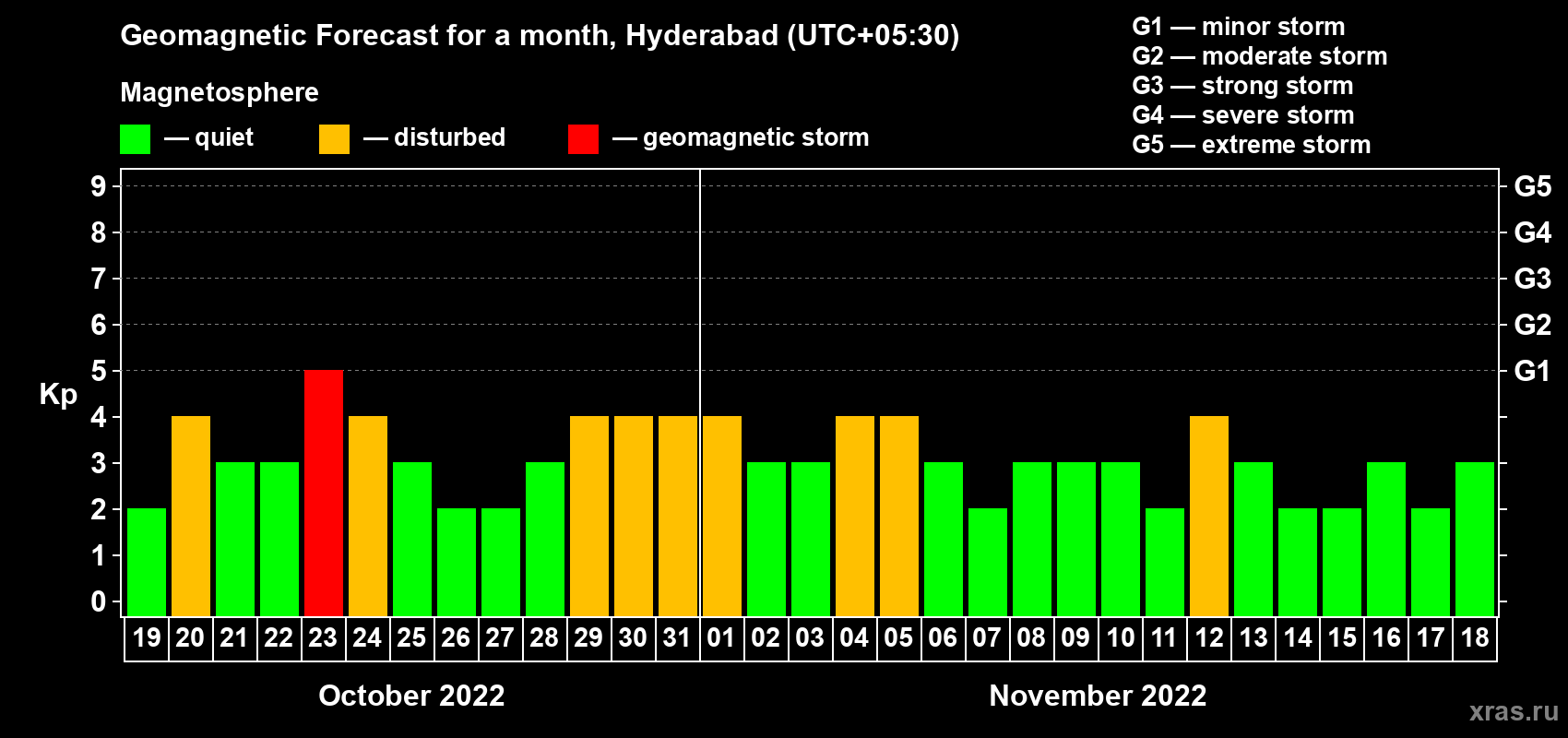Select the orange bar for October 20

tap(191, 517)
